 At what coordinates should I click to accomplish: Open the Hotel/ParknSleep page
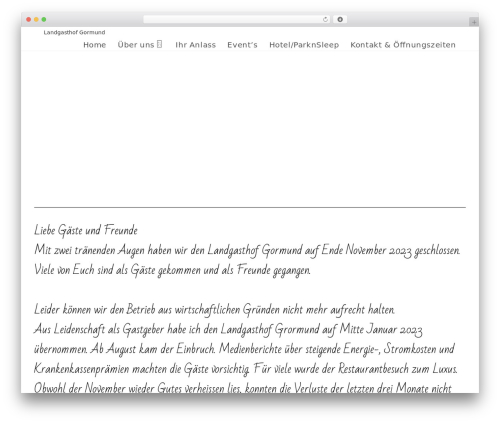(x=304, y=45)
